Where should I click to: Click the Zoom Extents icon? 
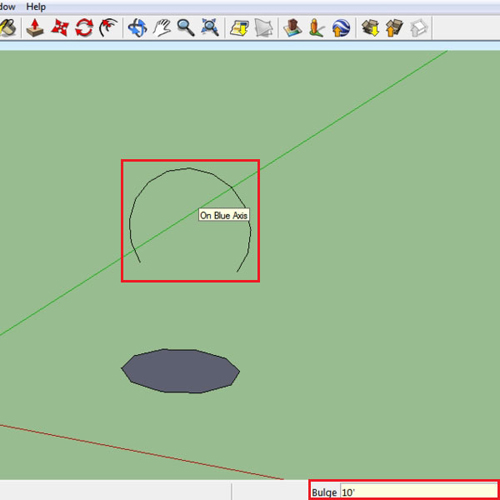210,27
